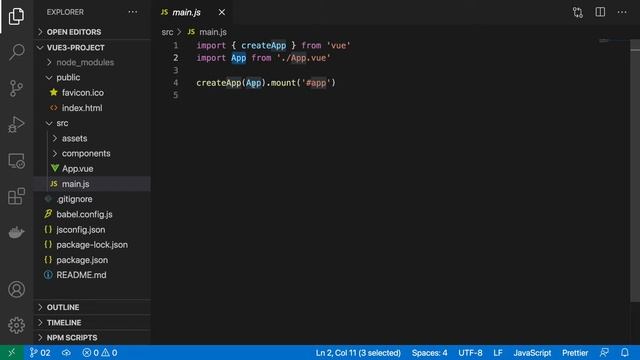Open the Docker view
The height and width of the screenshot is (360, 640).
coord(16,232)
